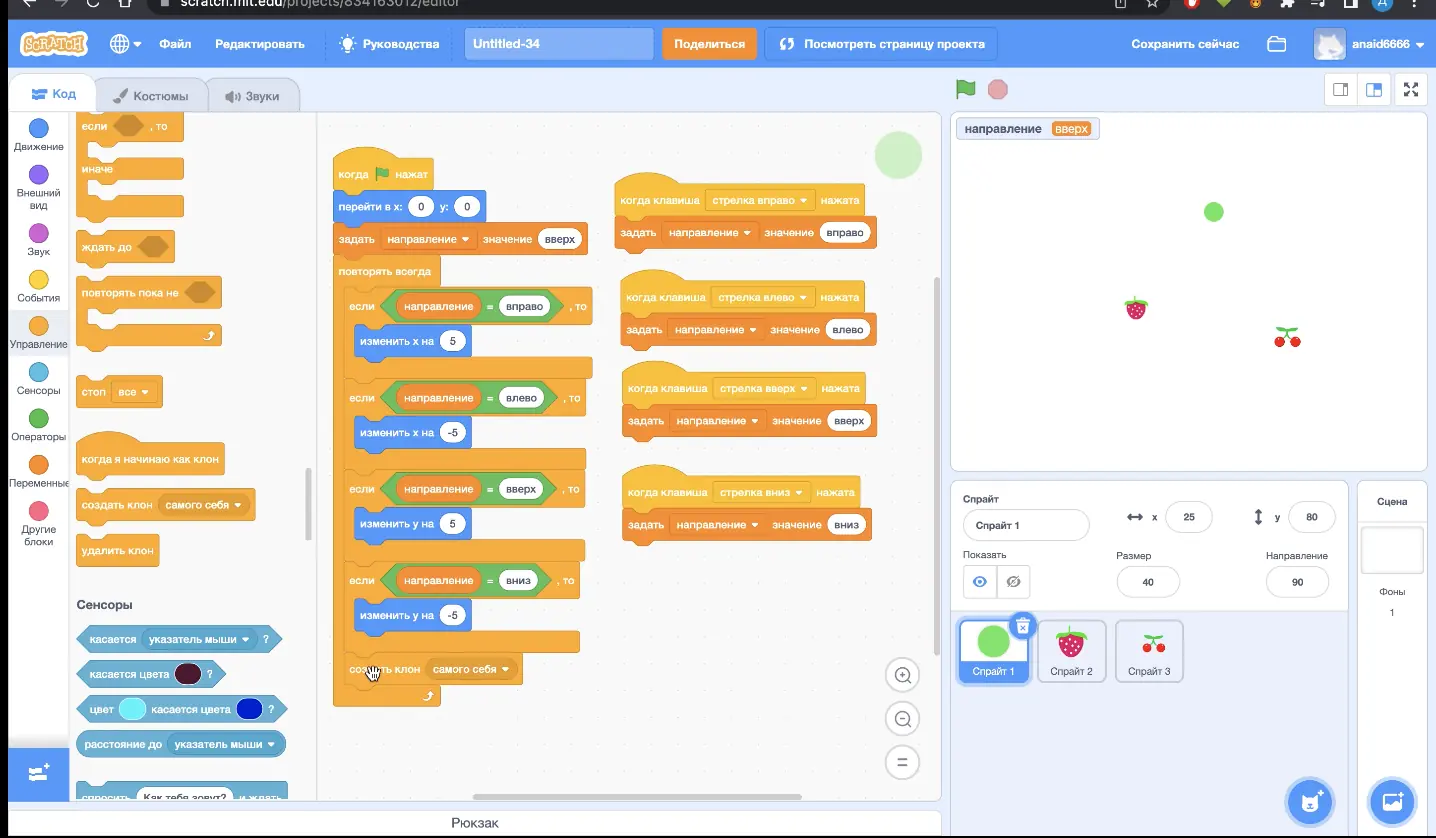Enter full screen stage mode

point(1411,89)
